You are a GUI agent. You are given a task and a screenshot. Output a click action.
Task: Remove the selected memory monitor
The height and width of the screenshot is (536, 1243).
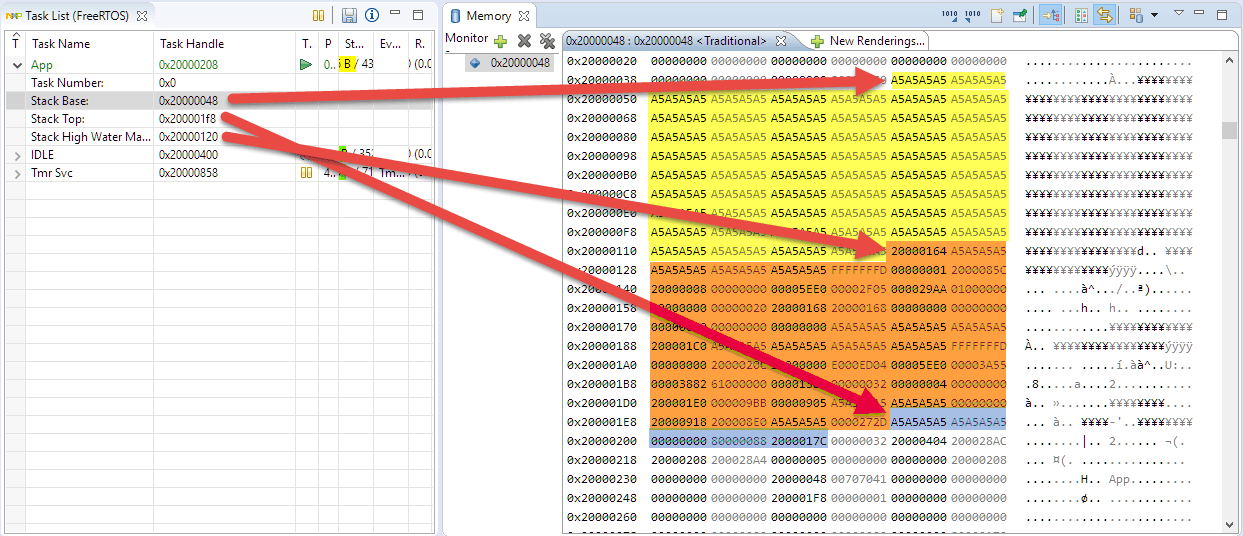click(524, 41)
